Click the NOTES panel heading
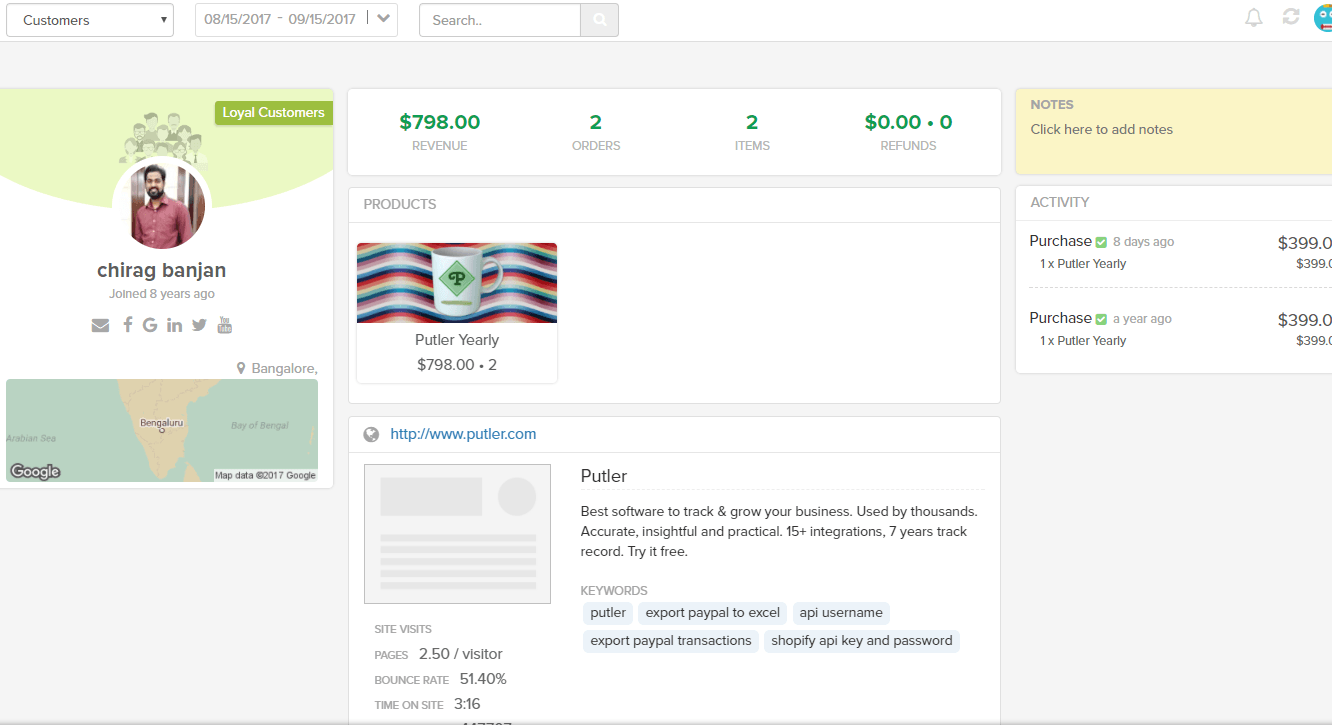This screenshot has width=1332, height=726. click(1052, 104)
